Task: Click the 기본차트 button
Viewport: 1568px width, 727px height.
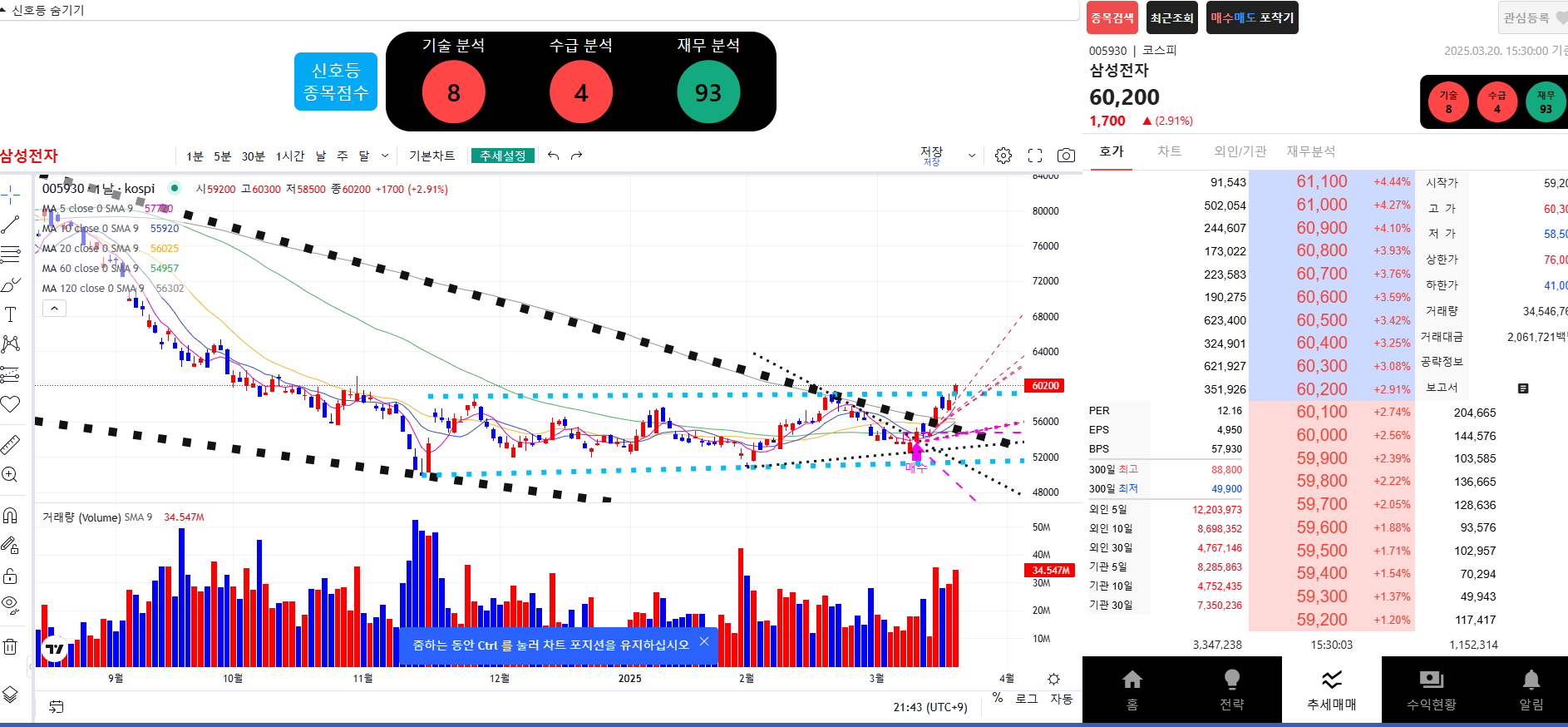Action: click(432, 156)
